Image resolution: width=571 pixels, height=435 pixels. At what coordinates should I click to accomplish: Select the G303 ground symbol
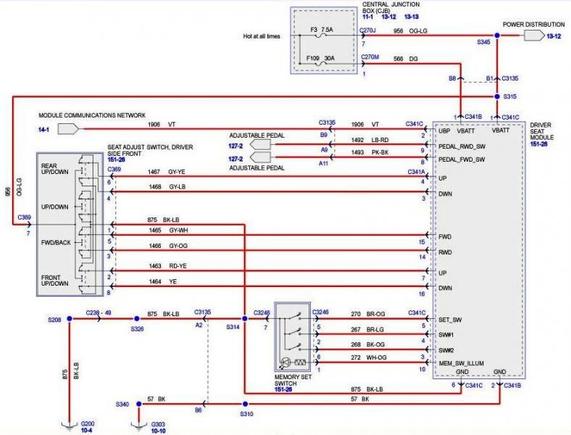139,424
